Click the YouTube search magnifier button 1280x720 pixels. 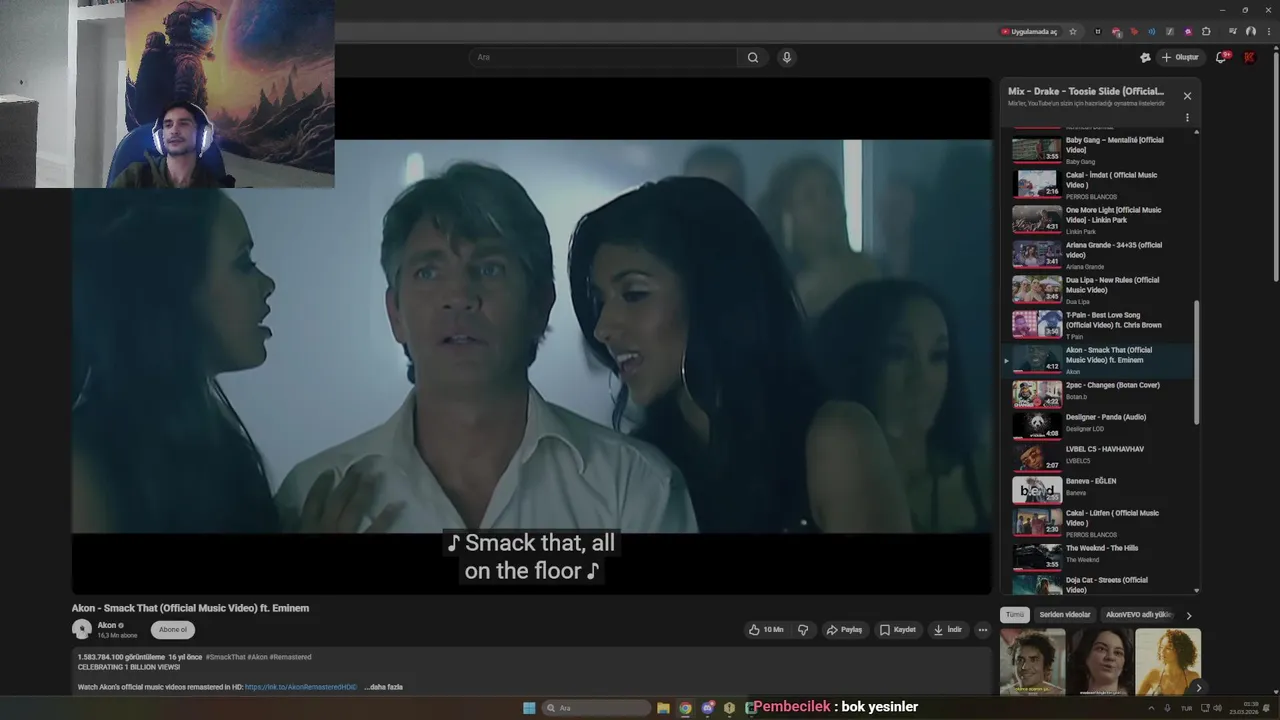pos(753,57)
